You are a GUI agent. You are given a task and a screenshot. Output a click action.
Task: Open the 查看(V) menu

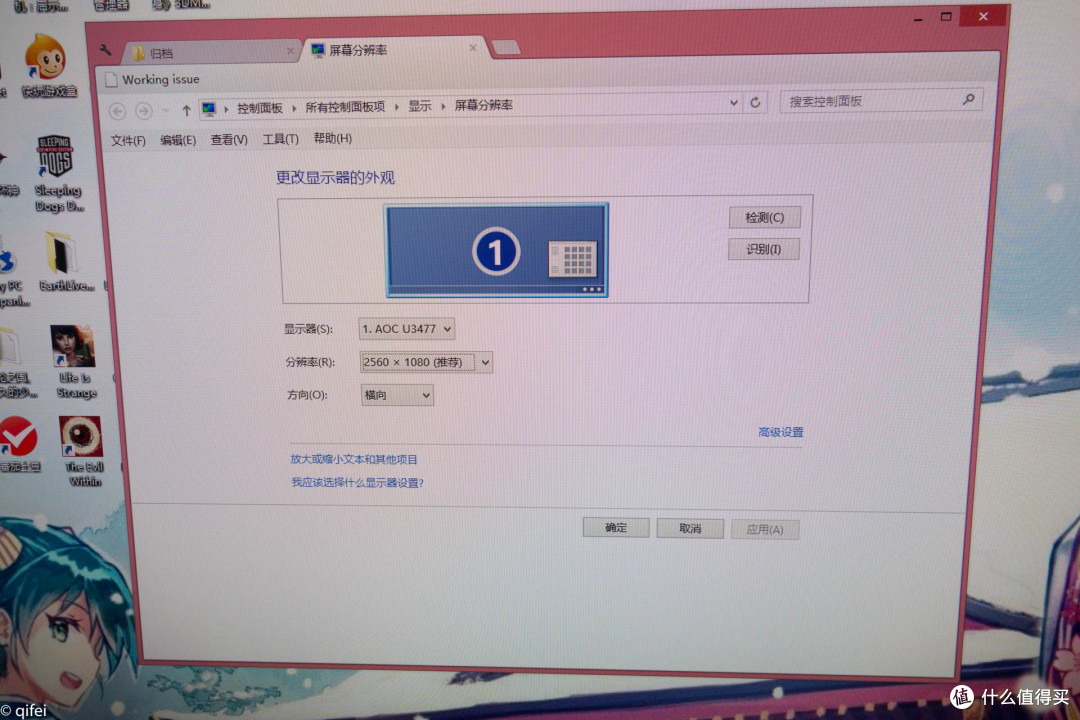(229, 139)
